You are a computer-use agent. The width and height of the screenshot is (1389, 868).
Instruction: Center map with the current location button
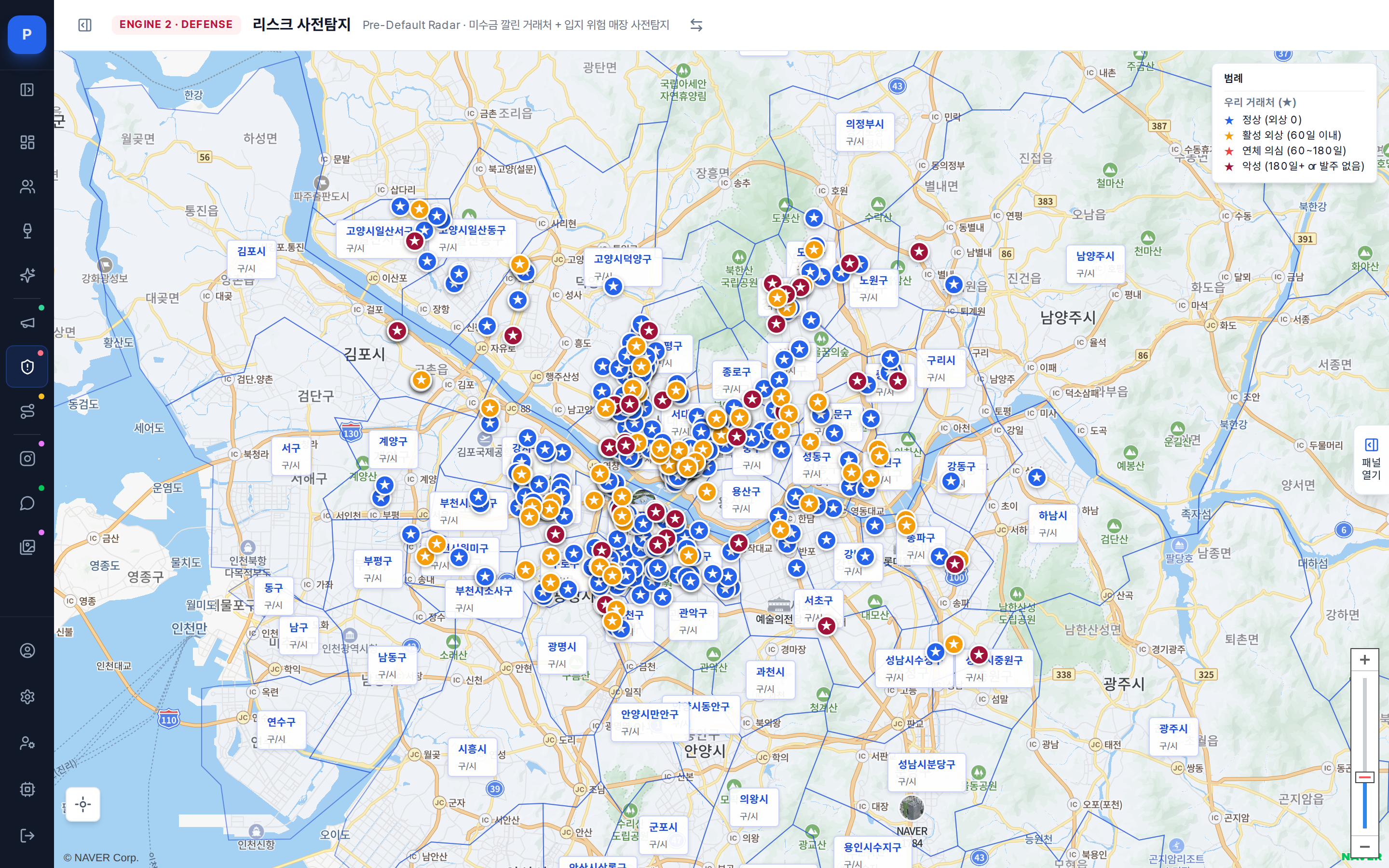tap(82, 804)
